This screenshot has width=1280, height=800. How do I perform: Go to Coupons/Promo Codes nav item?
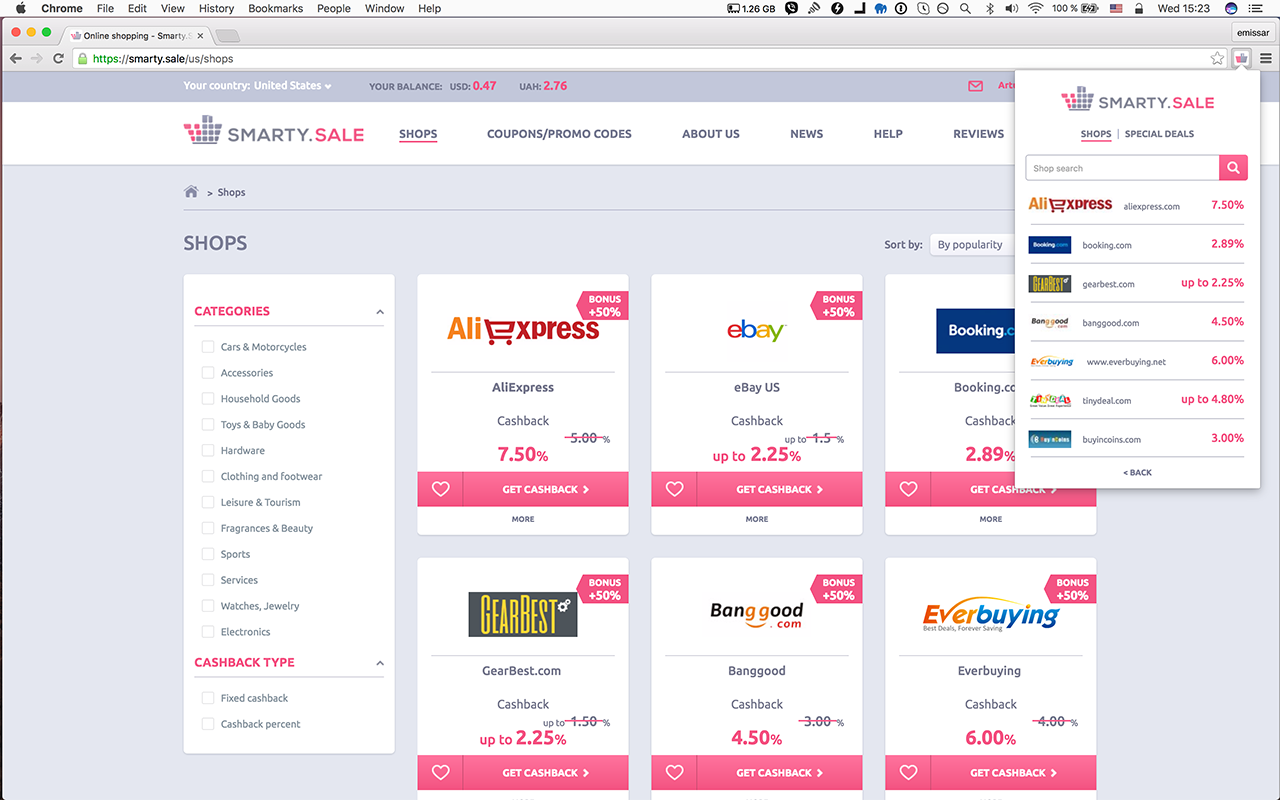tap(559, 134)
